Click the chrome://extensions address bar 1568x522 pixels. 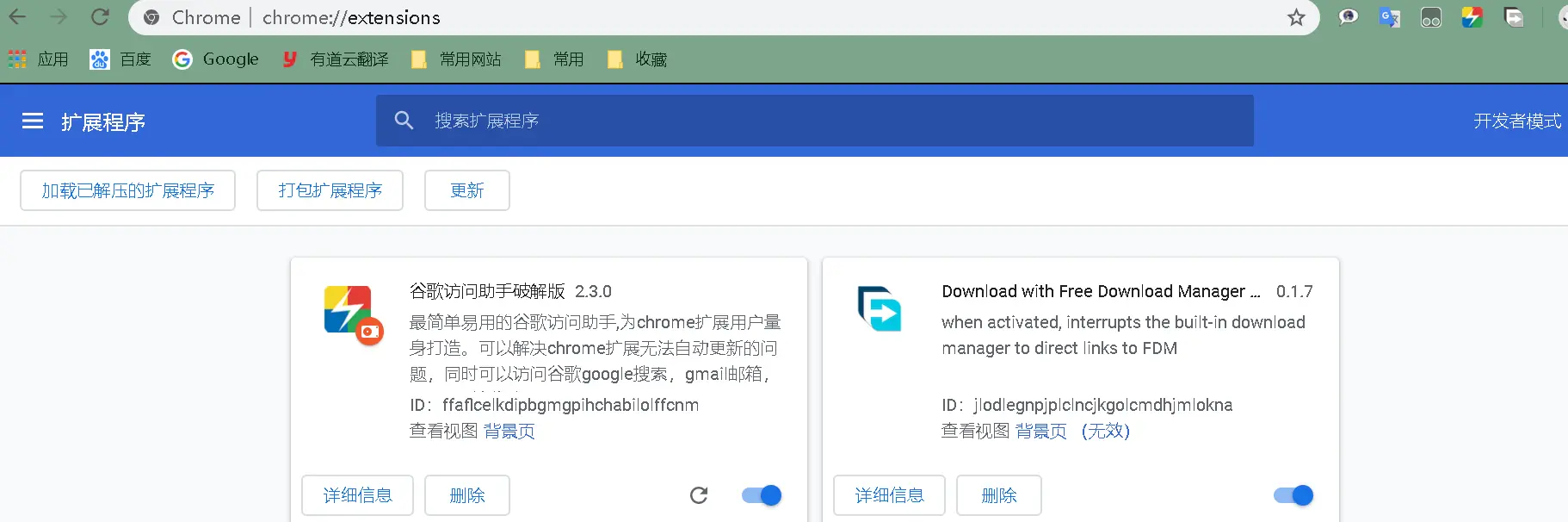tap(723, 17)
